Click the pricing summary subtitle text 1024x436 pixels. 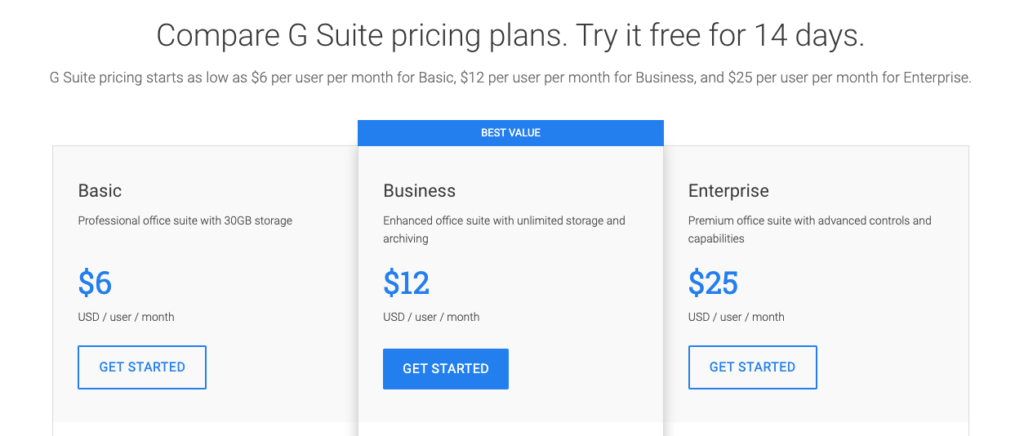[x=511, y=78]
